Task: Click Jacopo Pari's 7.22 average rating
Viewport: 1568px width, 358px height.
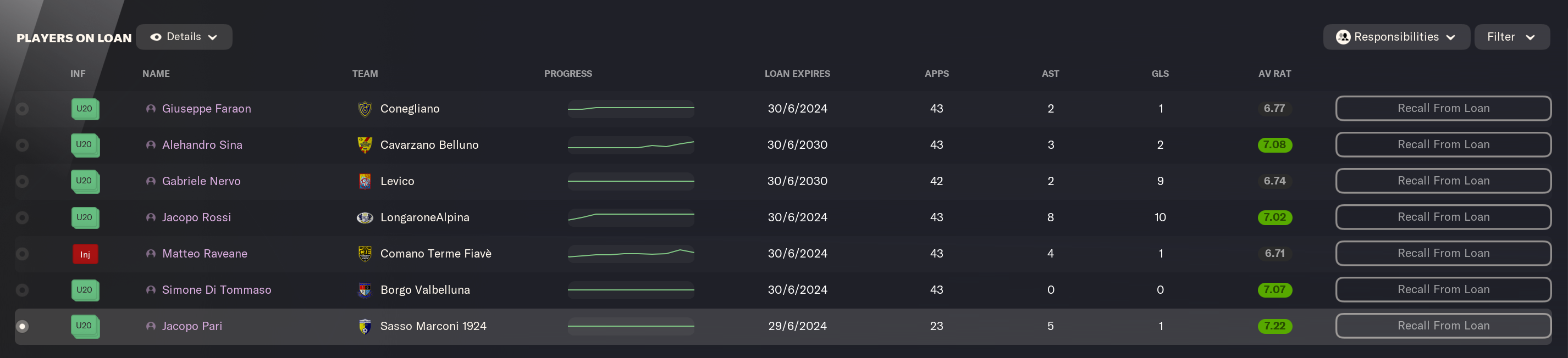Action: point(1274,326)
